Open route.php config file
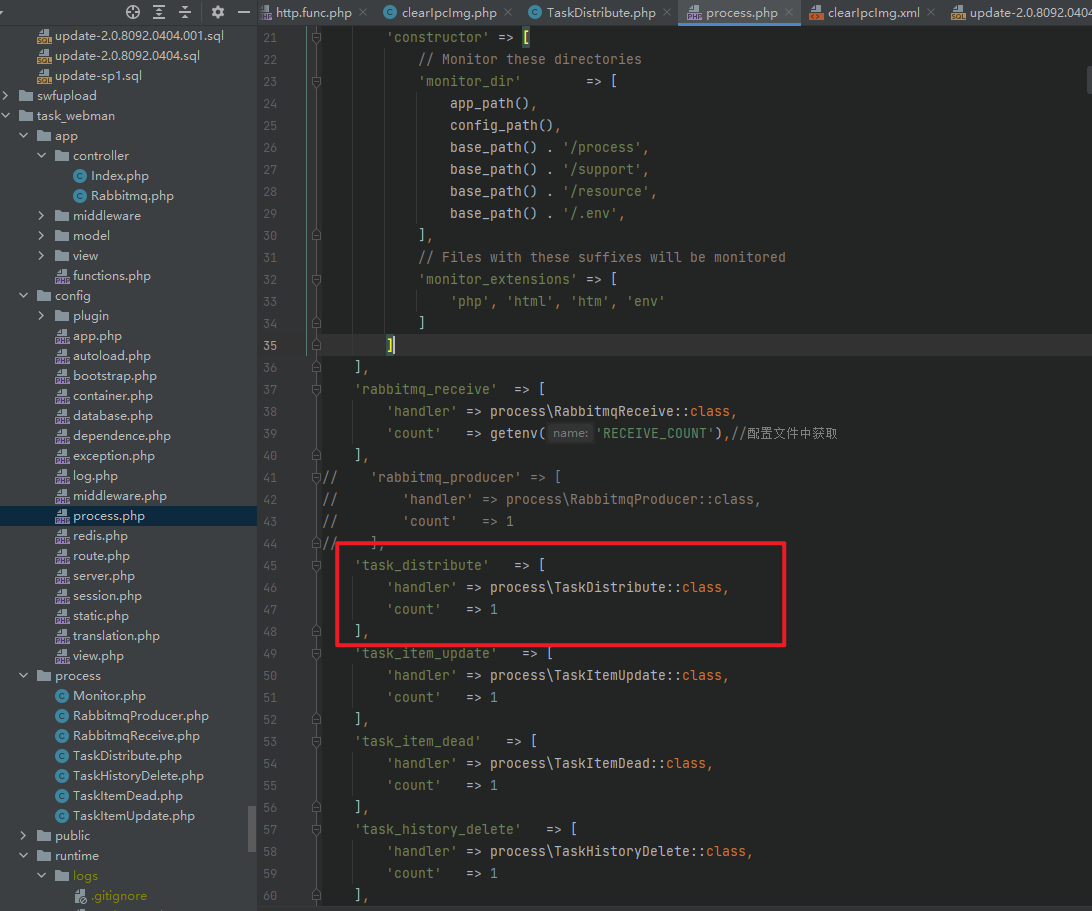 click(x=101, y=556)
